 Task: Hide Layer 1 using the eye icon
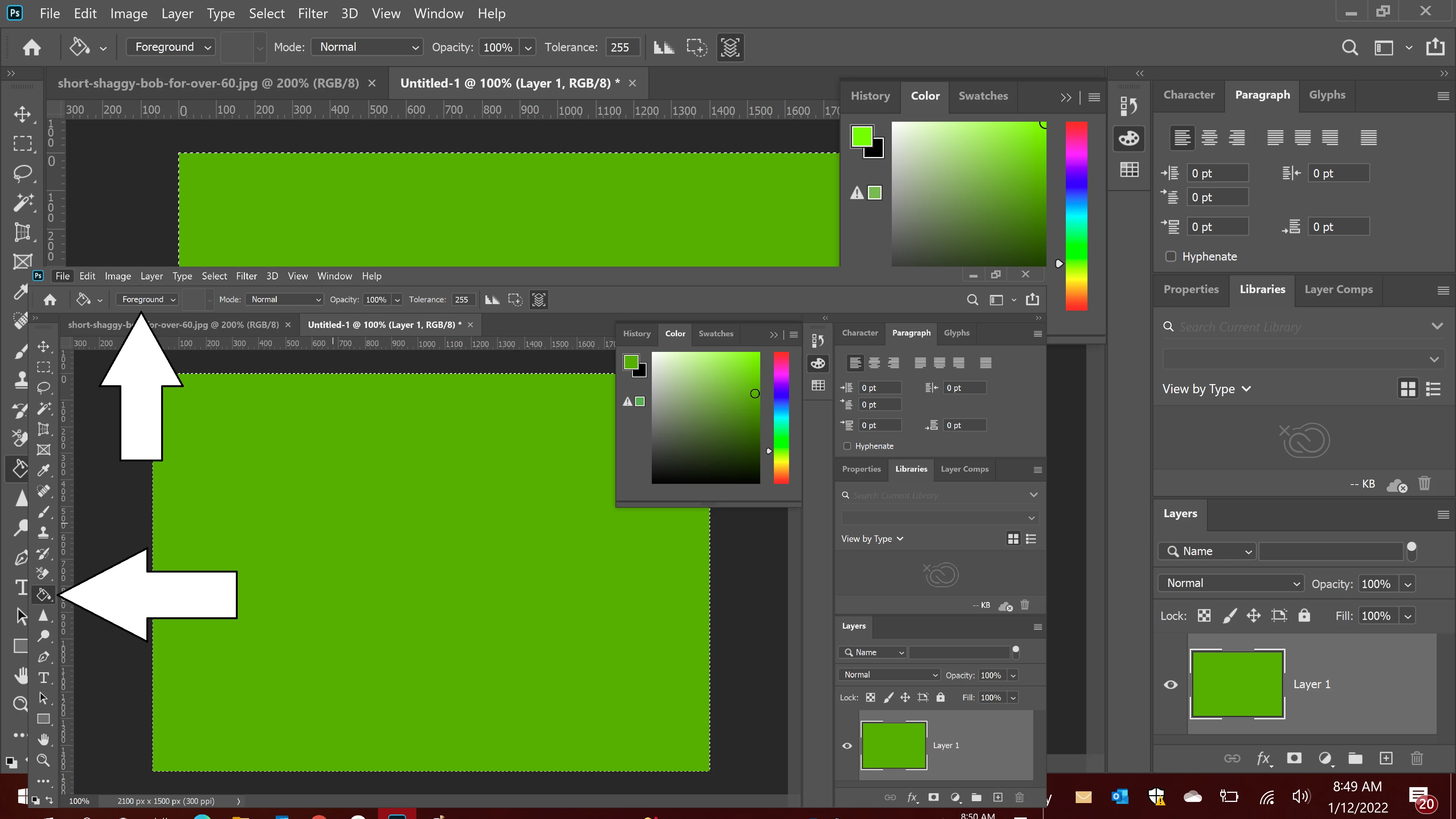1170,684
